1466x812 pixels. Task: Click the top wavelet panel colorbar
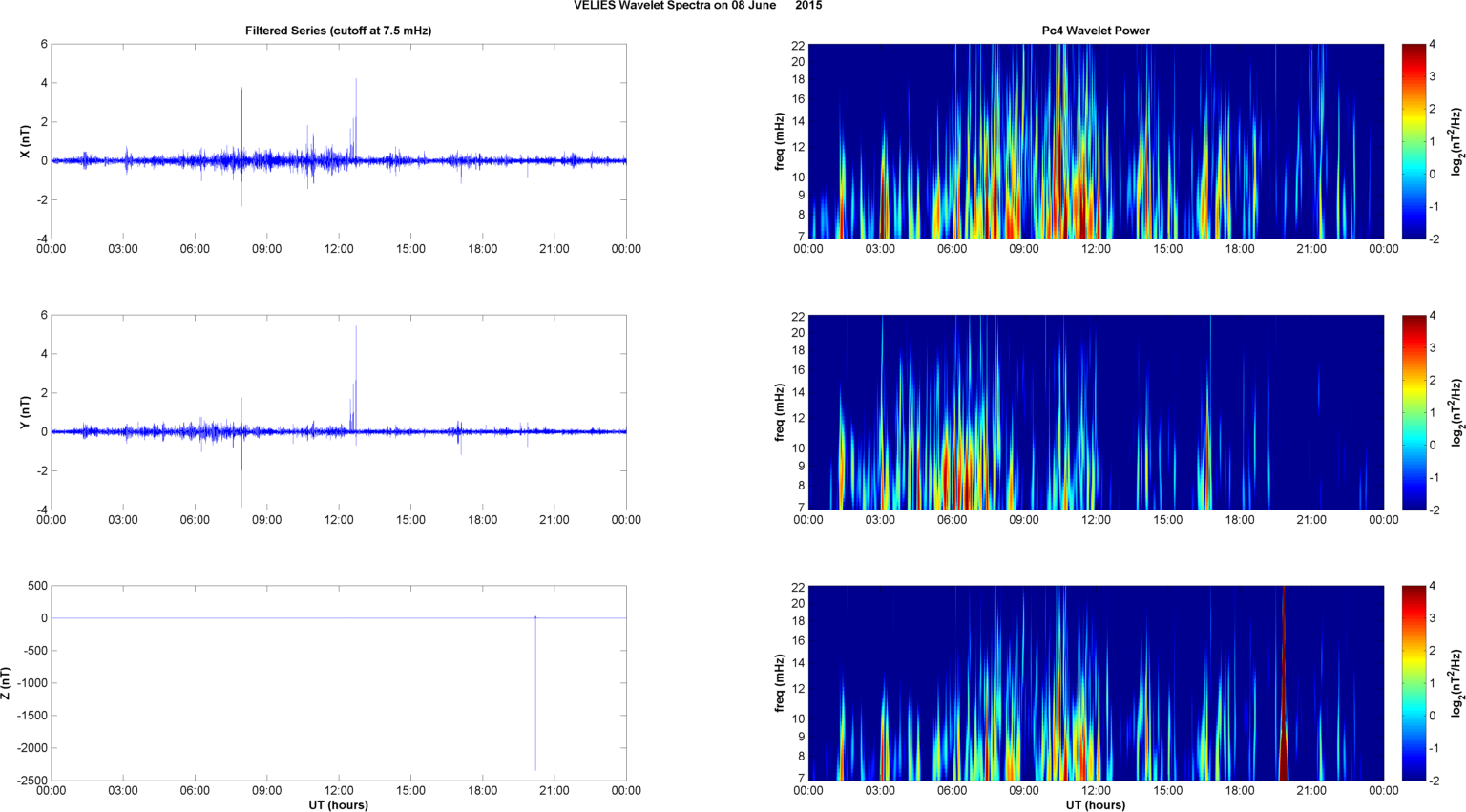click(x=1414, y=141)
